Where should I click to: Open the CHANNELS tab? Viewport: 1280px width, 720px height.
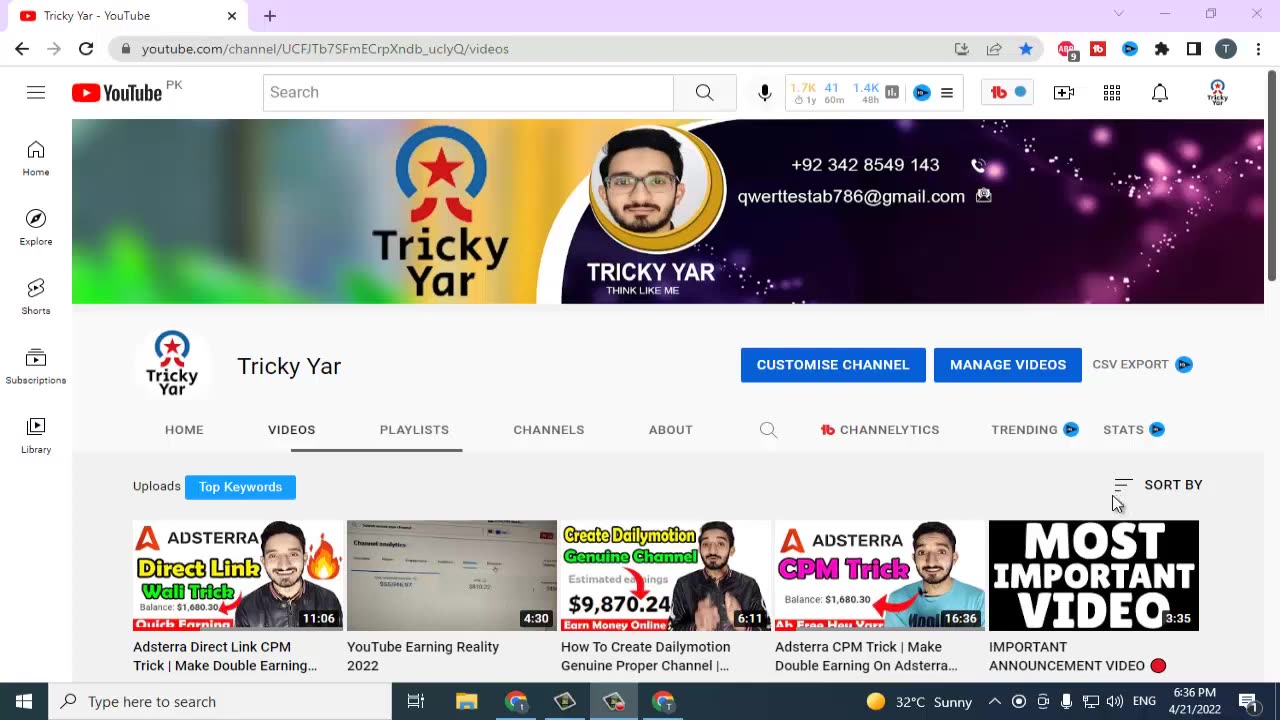tap(549, 430)
